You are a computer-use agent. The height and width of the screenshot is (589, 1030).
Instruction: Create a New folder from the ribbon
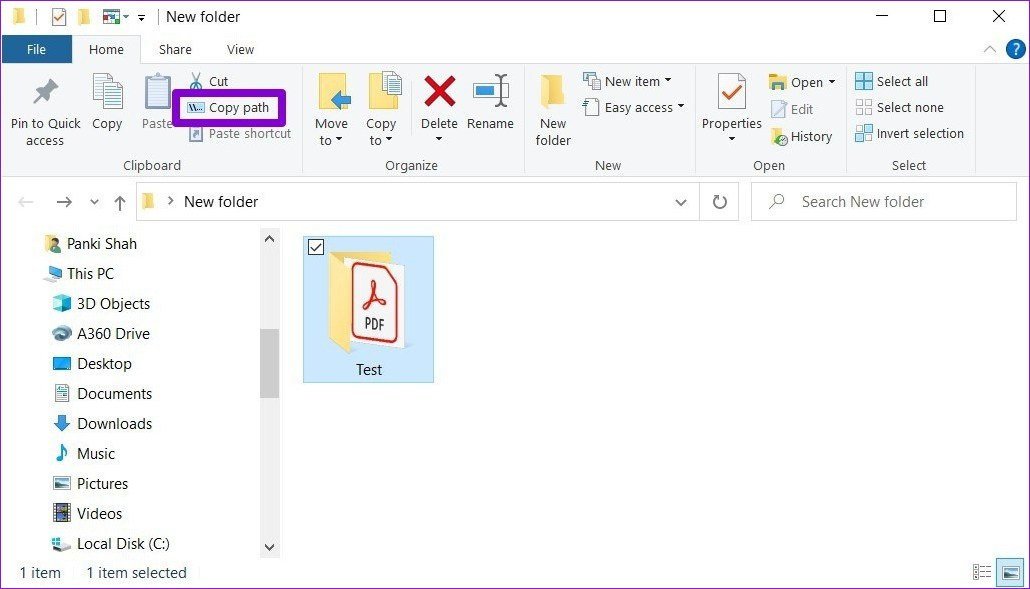(553, 110)
